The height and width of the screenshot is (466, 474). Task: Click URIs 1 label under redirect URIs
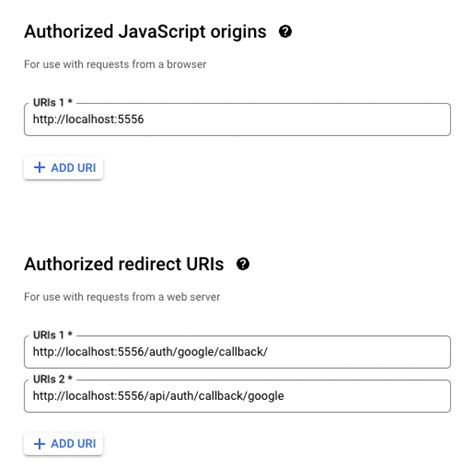(x=53, y=335)
